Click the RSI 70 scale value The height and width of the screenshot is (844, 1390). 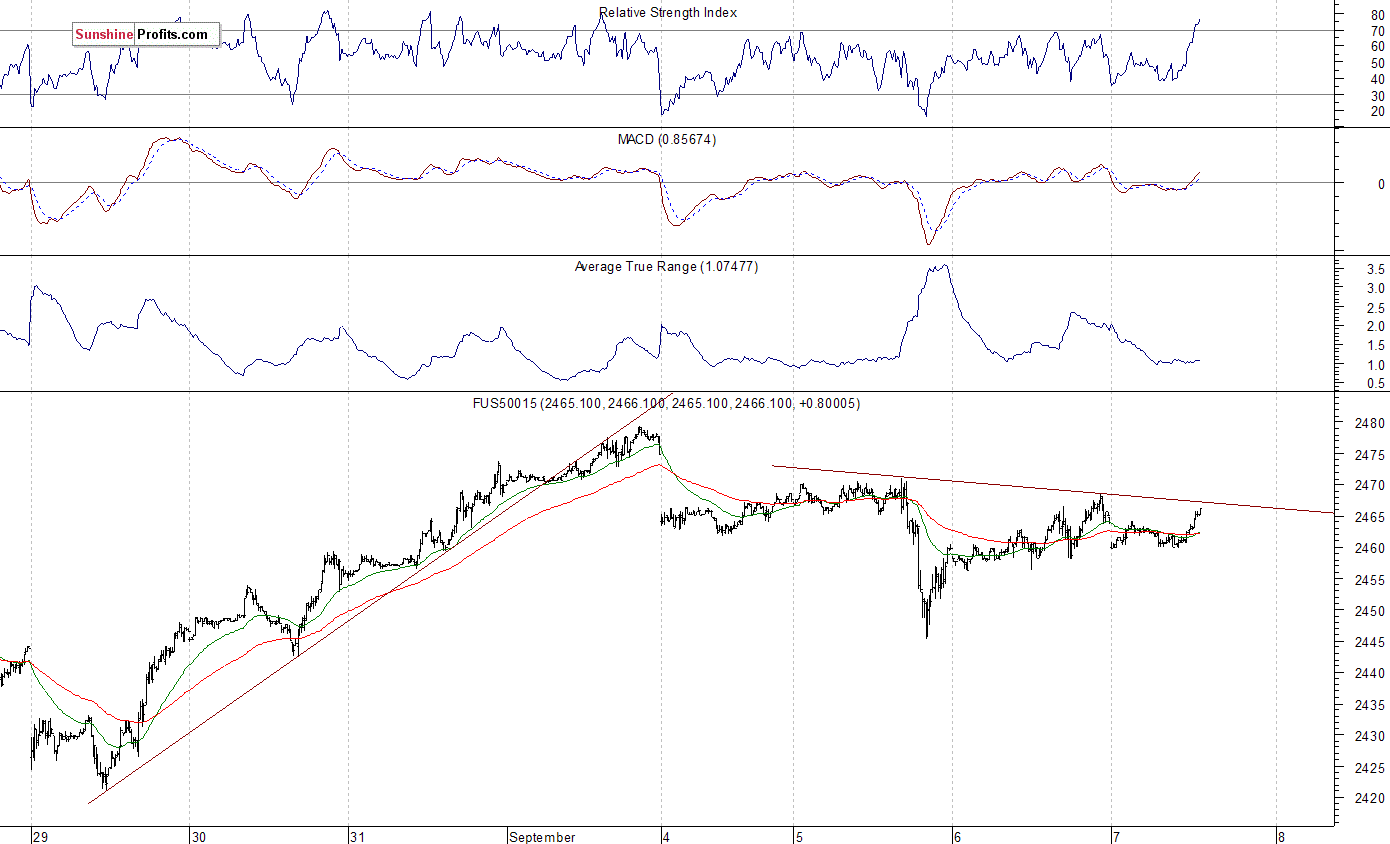click(1378, 31)
